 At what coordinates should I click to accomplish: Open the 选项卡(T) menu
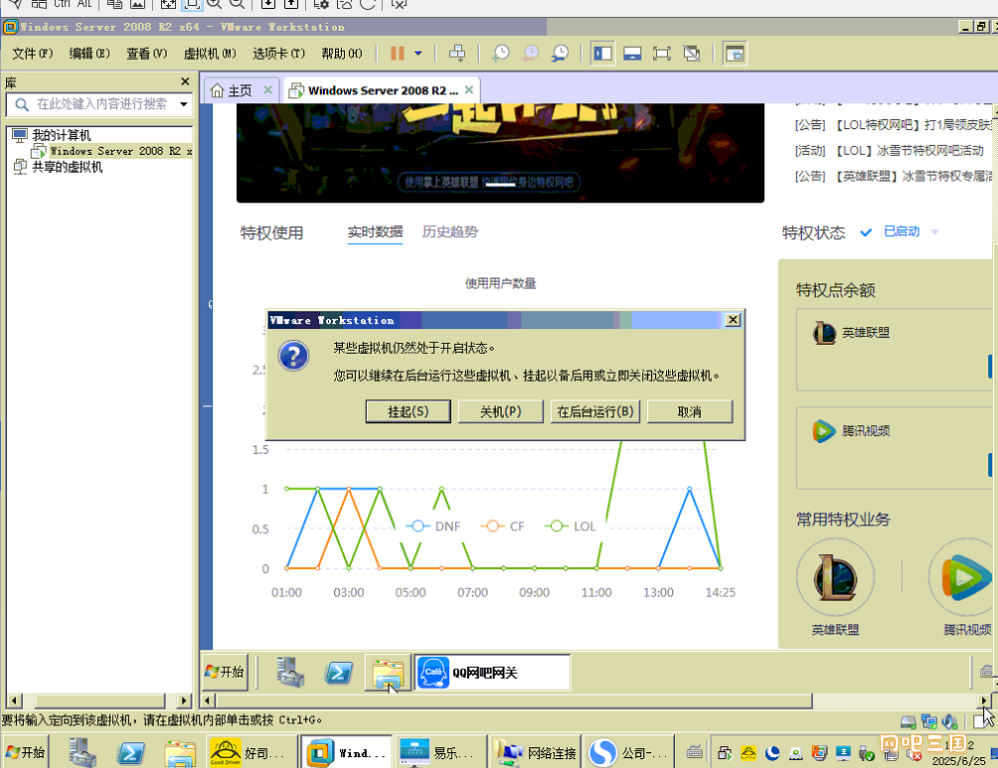click(278, 53)
